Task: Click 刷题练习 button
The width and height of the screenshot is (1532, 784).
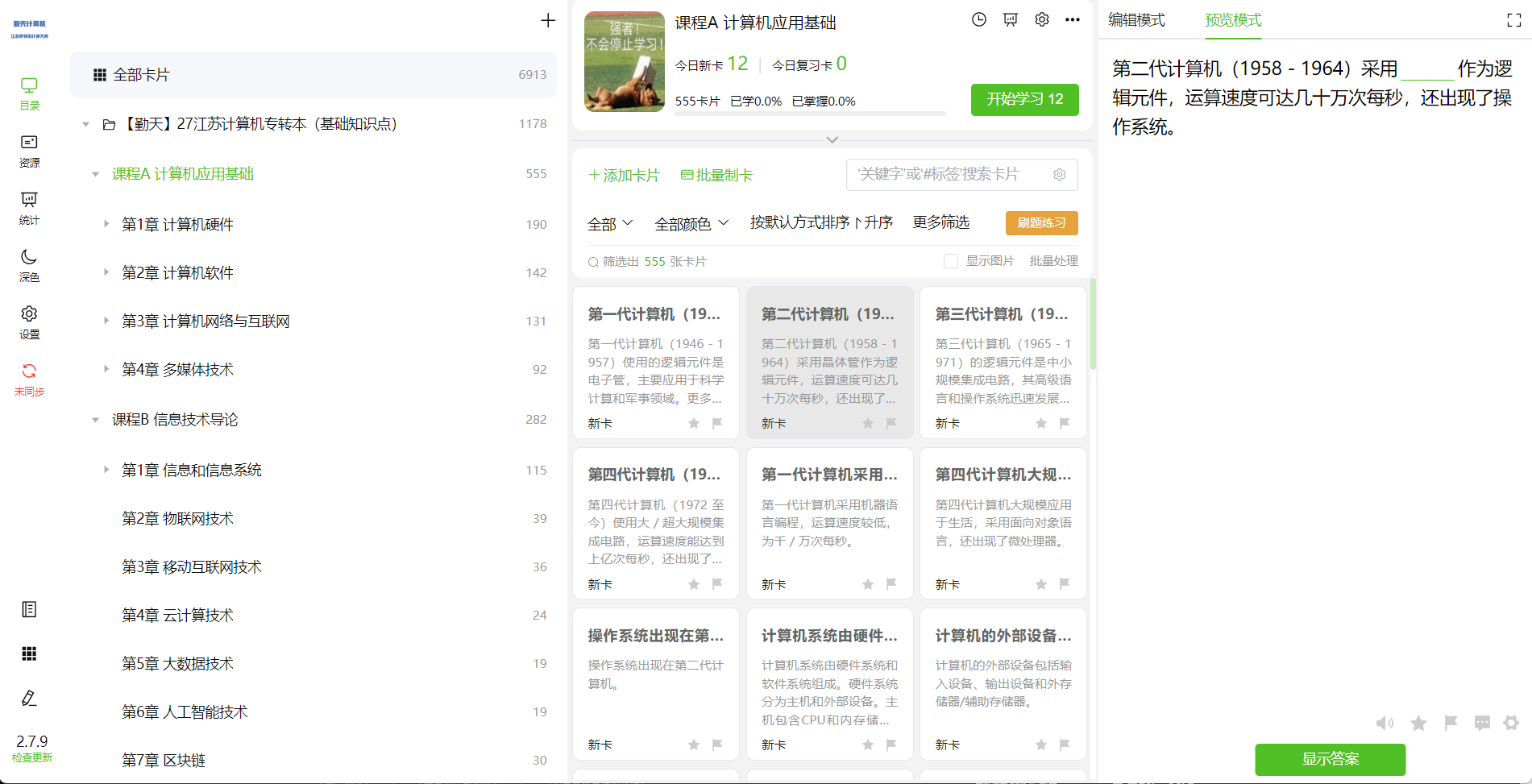Action: (x=1042, y=223)
